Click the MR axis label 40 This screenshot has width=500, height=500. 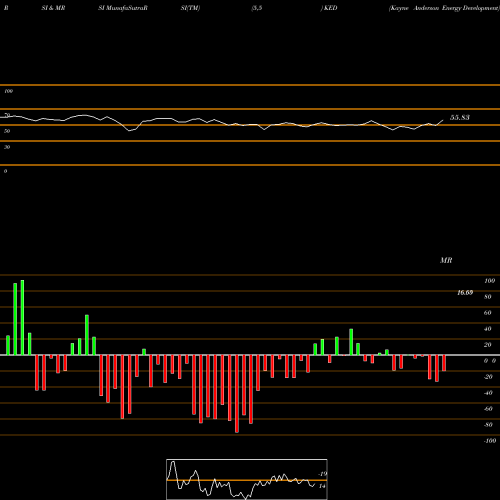click(x=488, y=329)
